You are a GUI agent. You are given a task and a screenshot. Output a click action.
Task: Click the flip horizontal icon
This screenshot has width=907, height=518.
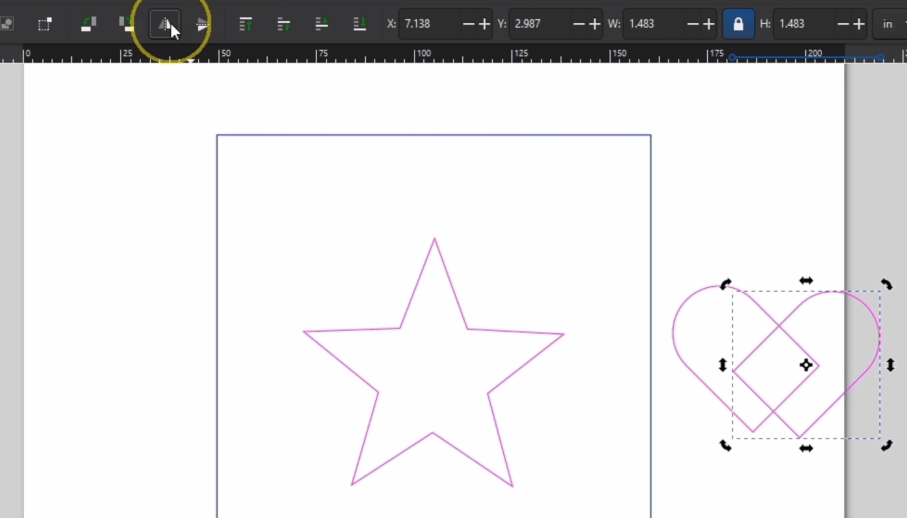[x=165, y=23]
